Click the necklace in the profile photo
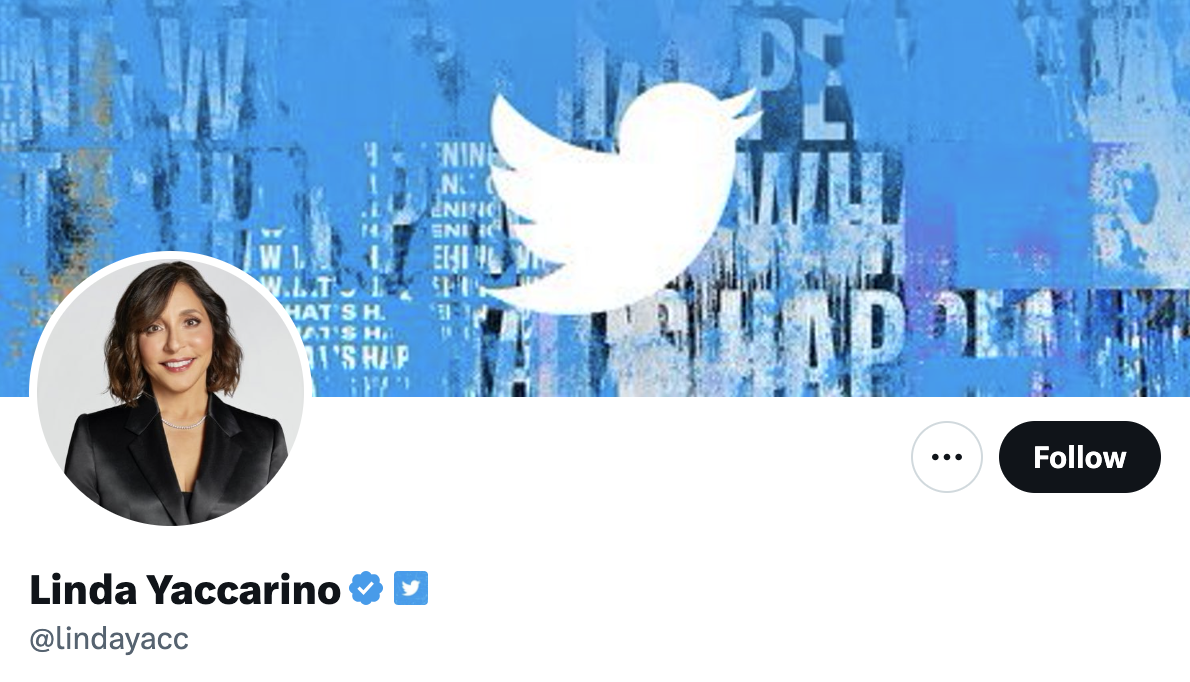 tap(182, 422)
